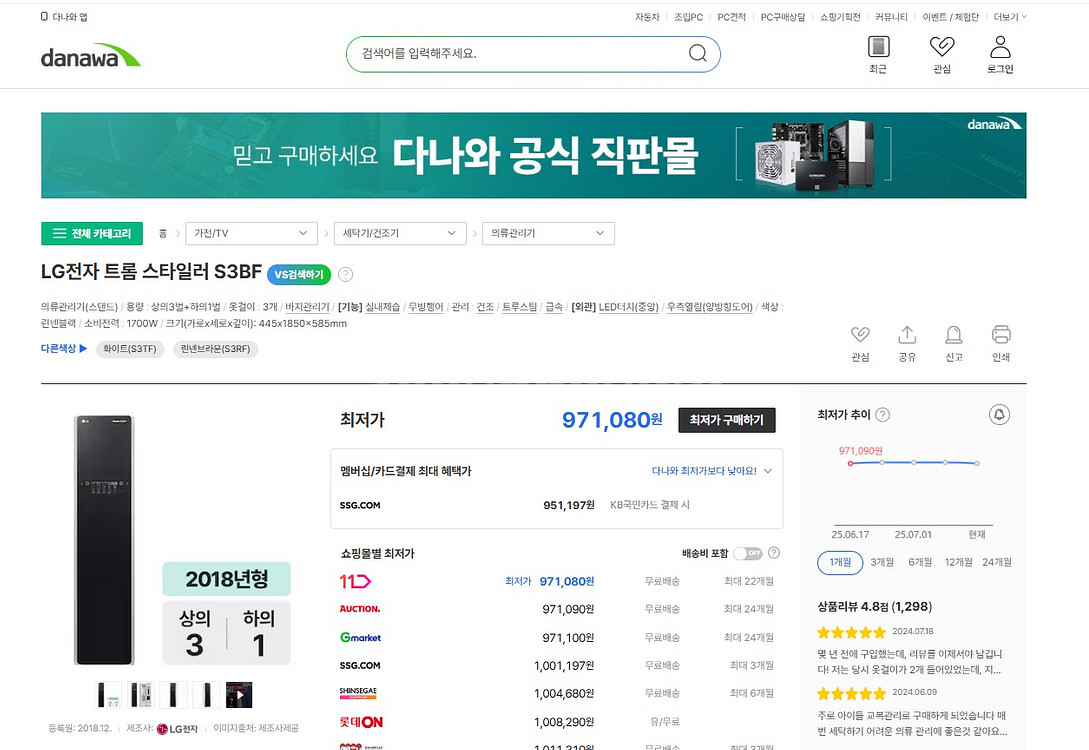Open the Lotte ON store logo

click(x=361, y=722)
